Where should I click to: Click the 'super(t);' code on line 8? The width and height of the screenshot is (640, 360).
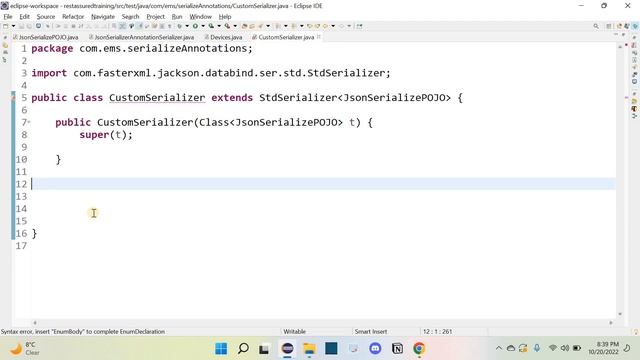(106, 135)
